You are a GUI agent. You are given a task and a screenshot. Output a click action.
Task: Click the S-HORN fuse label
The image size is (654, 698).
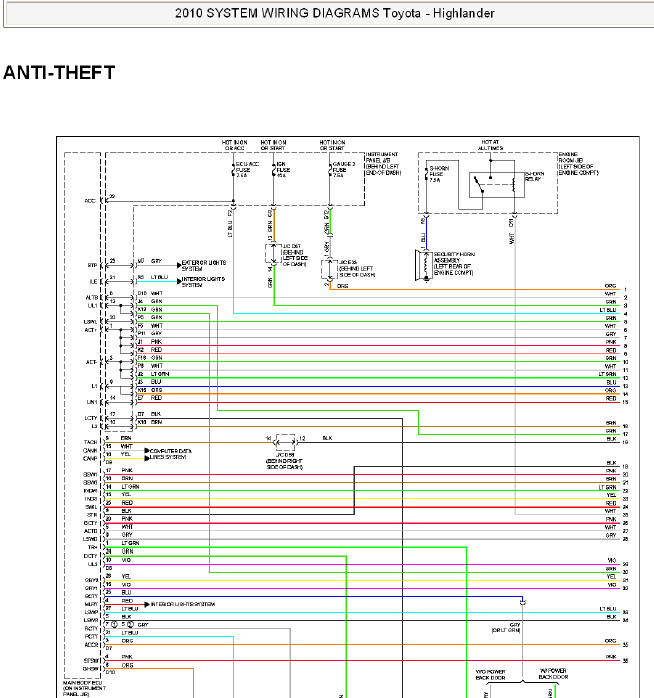(439, 174)
